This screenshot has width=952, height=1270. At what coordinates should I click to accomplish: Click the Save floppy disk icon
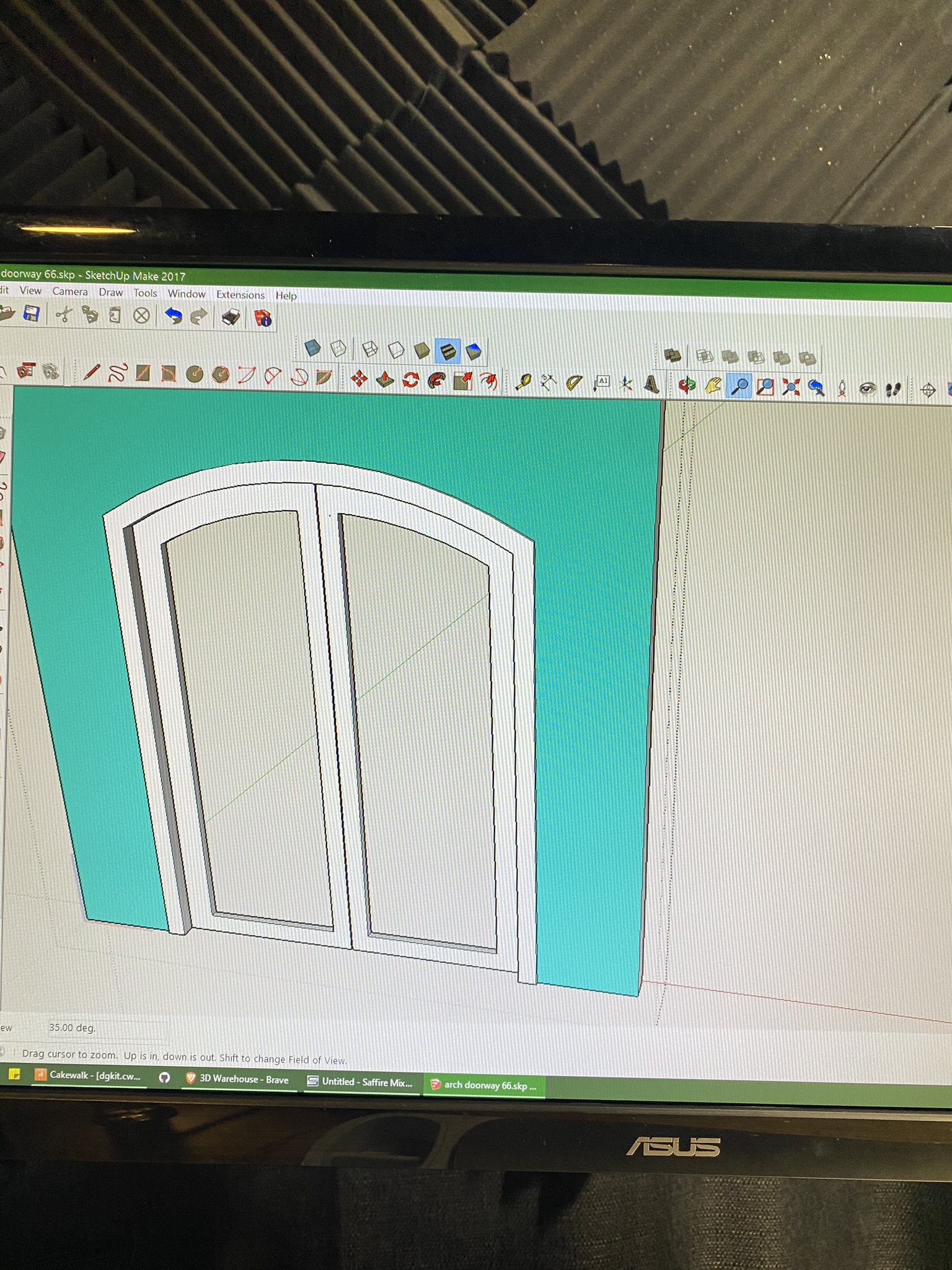(x=32, y=314)
